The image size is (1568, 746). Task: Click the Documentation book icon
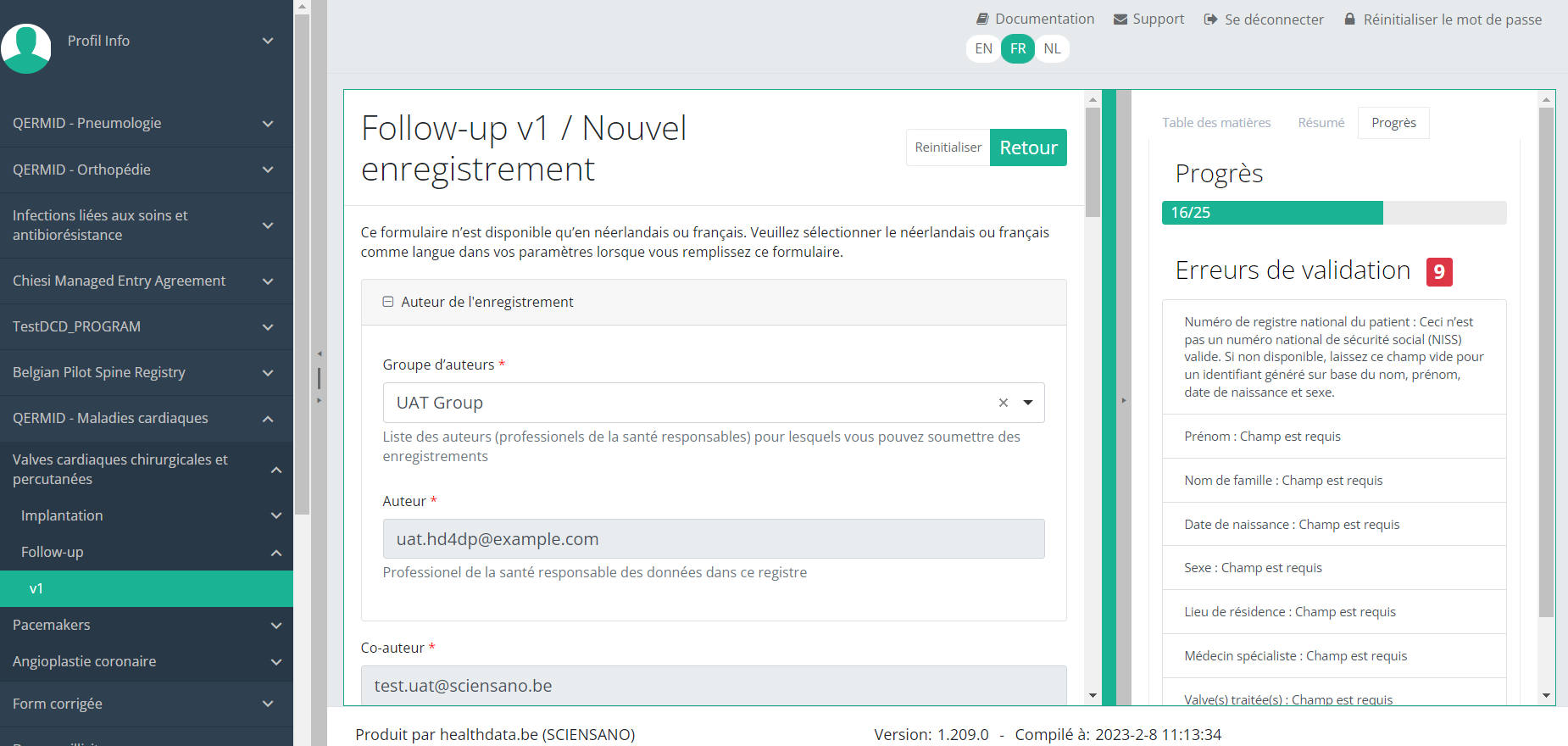(x=982, y=19)
